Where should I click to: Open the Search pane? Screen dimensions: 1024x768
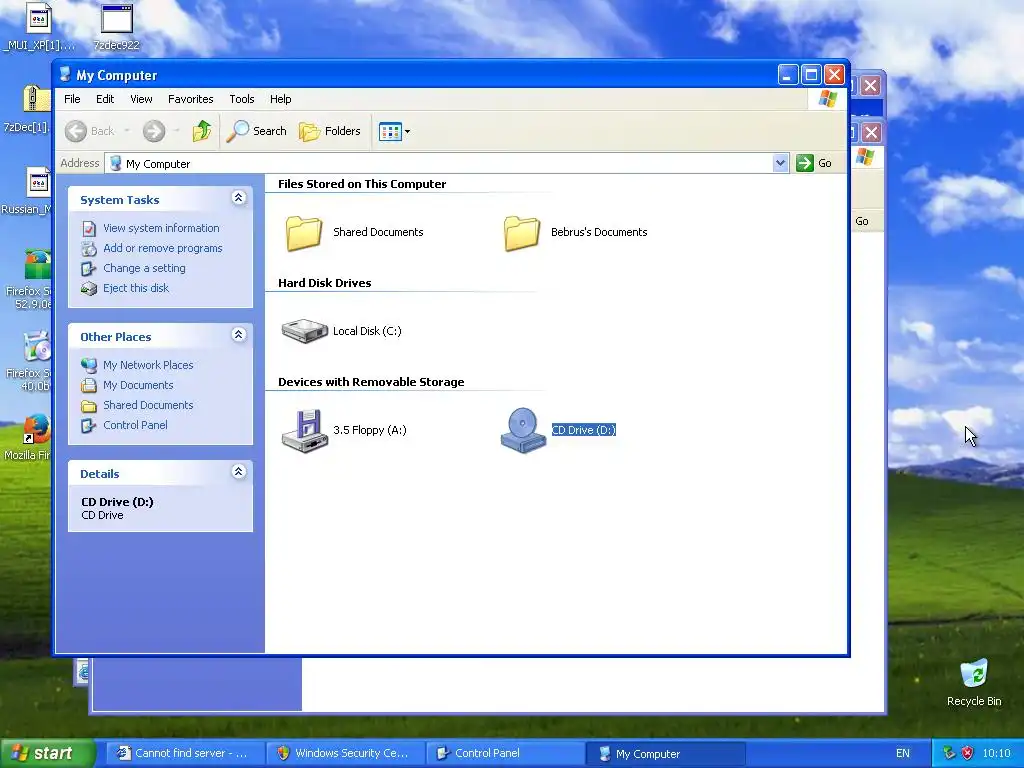[256, 131]
